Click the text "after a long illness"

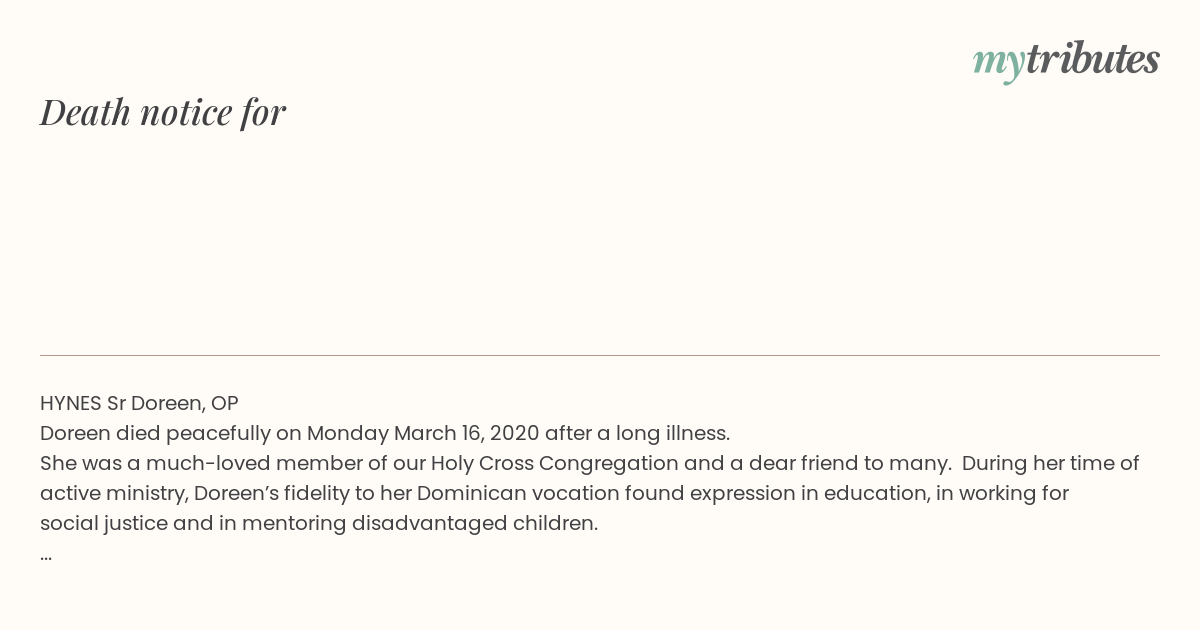(x=636, y=433)
